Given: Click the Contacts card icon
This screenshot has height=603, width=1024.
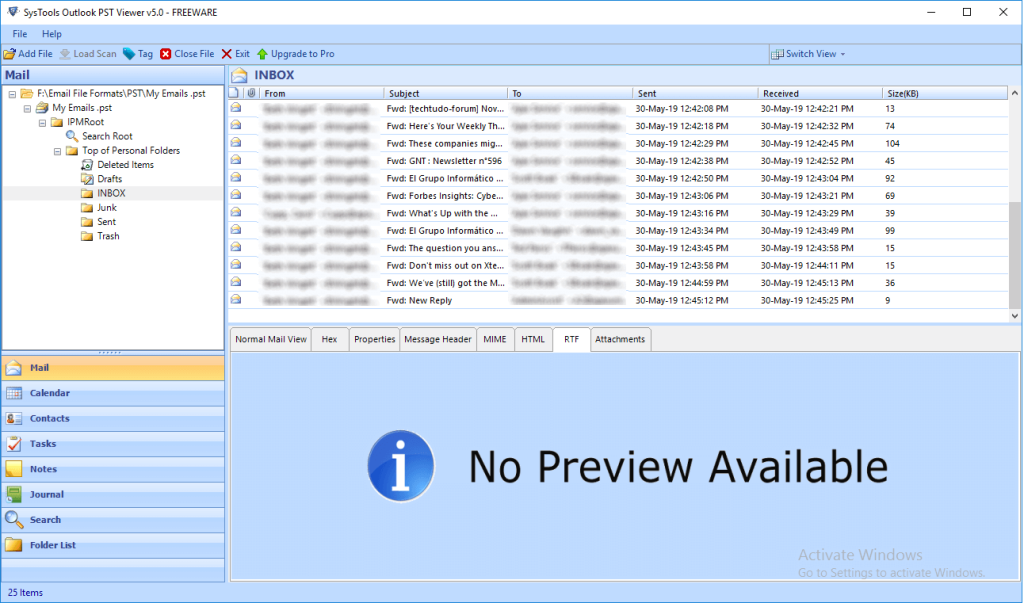Looking at the screenshot, I should tap(14, 419).
